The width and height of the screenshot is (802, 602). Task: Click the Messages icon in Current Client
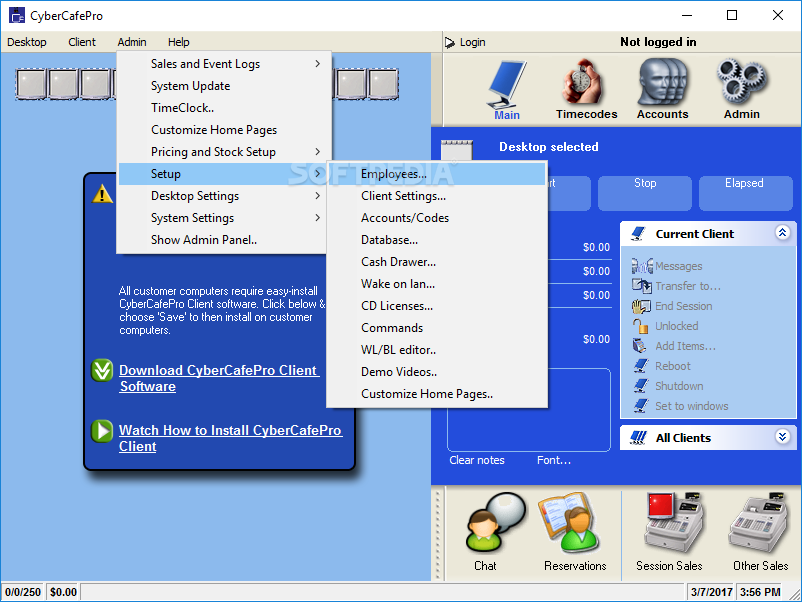(x=642, y=265)
